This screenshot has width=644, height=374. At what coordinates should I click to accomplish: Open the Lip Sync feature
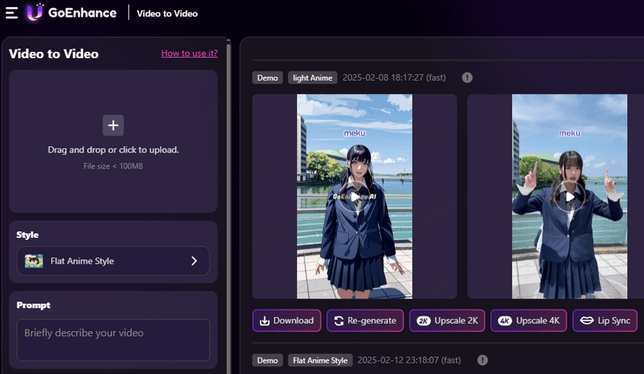point(605,321)
